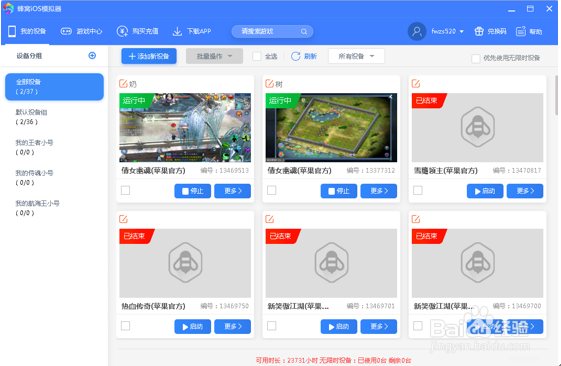Click the game search field
Image resolution: width=561 pixels, height=366 pixels.
click(272, 31)
